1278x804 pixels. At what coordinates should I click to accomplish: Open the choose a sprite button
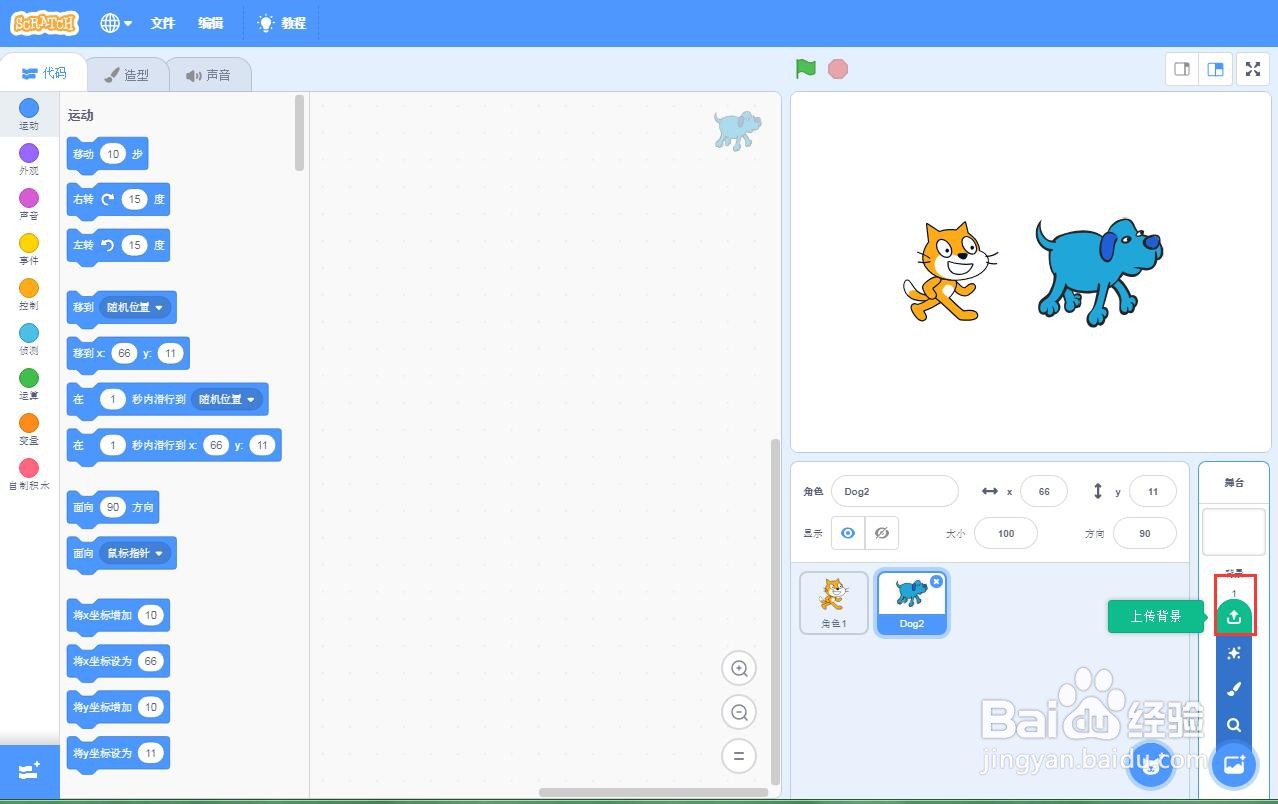pos(1151,766)
